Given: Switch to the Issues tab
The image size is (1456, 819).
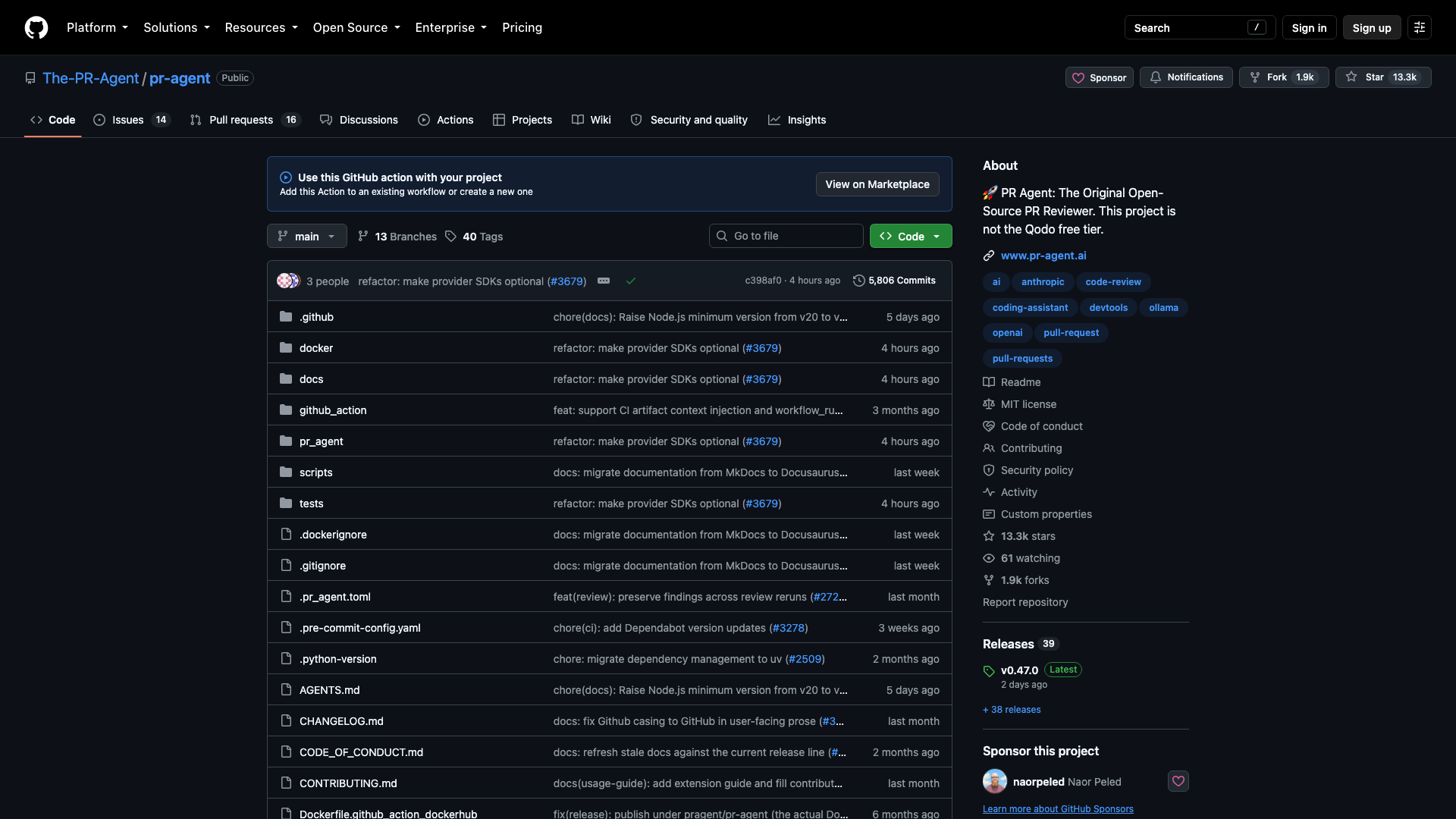Looking at the screenshot, I should pyautogui.click(x=132, y=120).
